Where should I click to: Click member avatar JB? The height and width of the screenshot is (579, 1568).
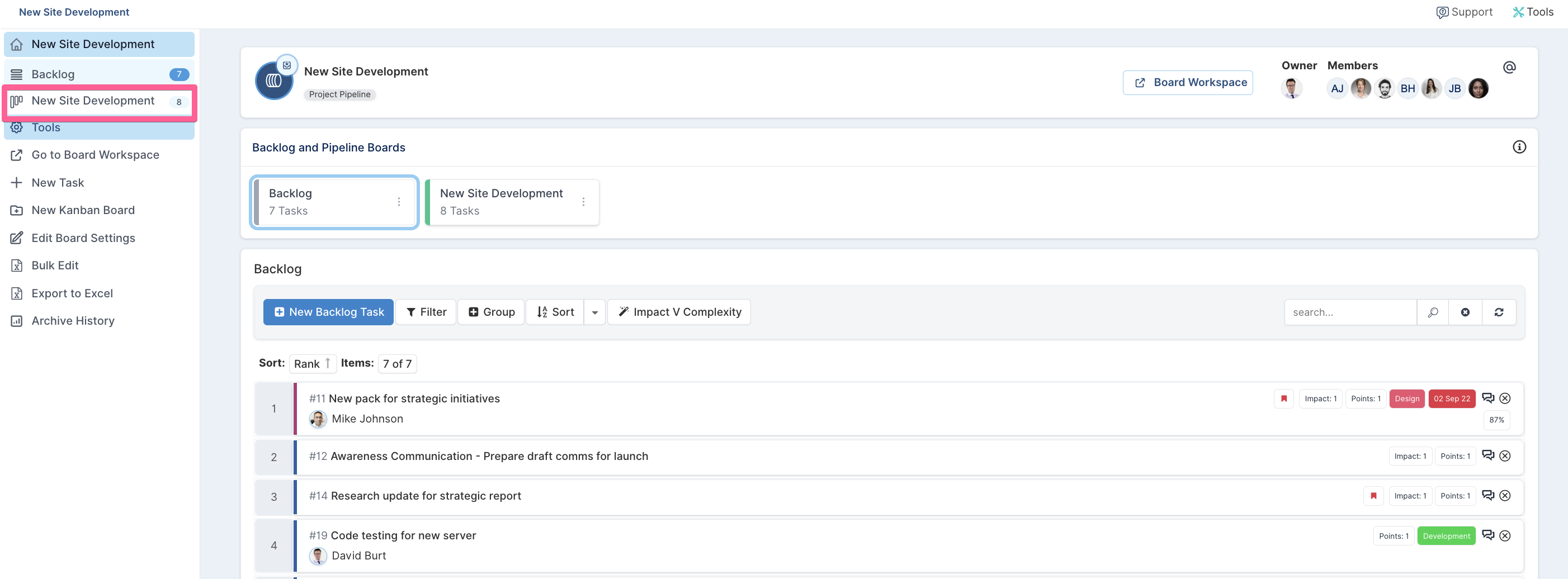(x=1454, y=89)
